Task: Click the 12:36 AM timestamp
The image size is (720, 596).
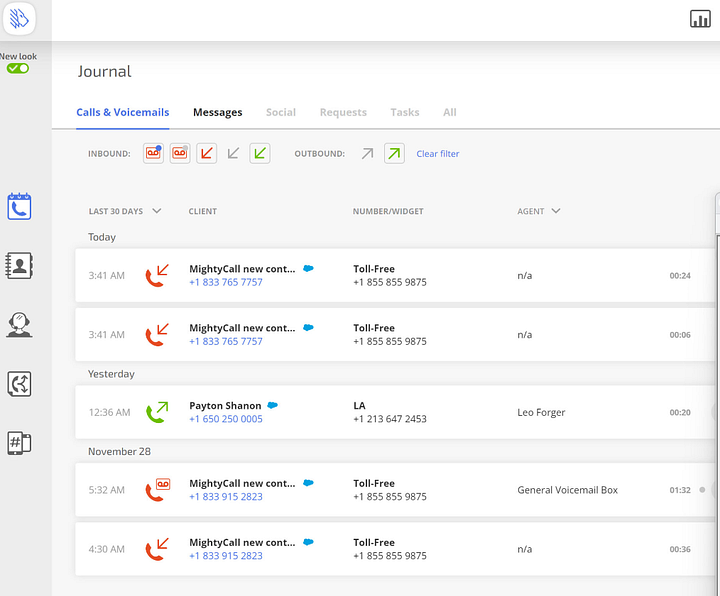Action: click(x=109, y=412)
